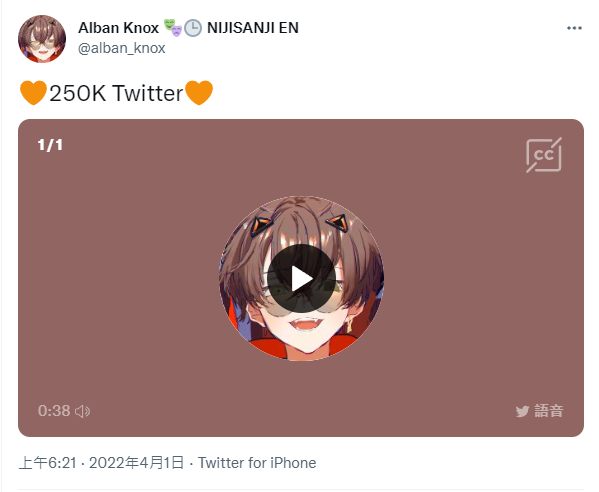Image resolution: width=599 pixels, height=492 pixels.
Task: Click the 語音 voice label
Action: click(x=549, y=411)
